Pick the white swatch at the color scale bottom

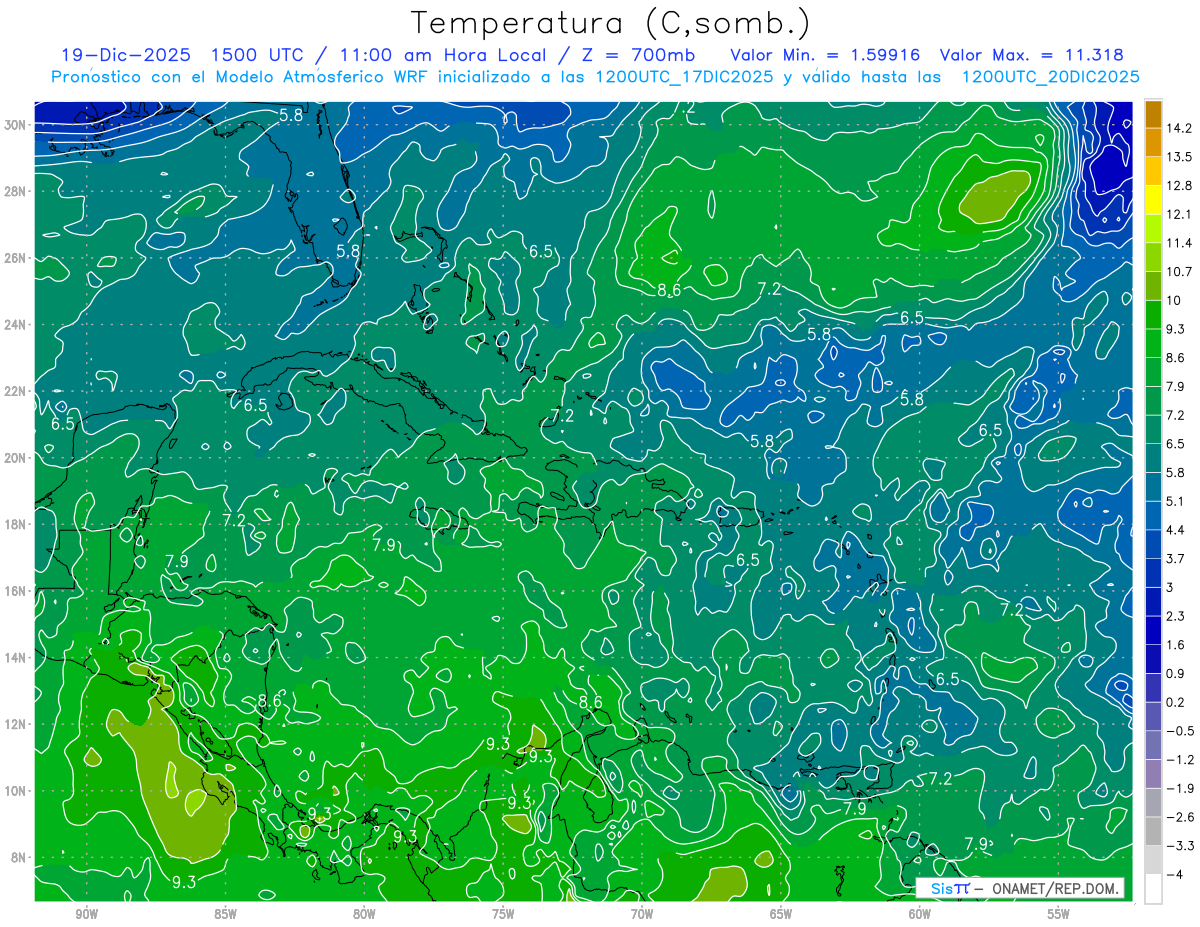pos(1153,889)
